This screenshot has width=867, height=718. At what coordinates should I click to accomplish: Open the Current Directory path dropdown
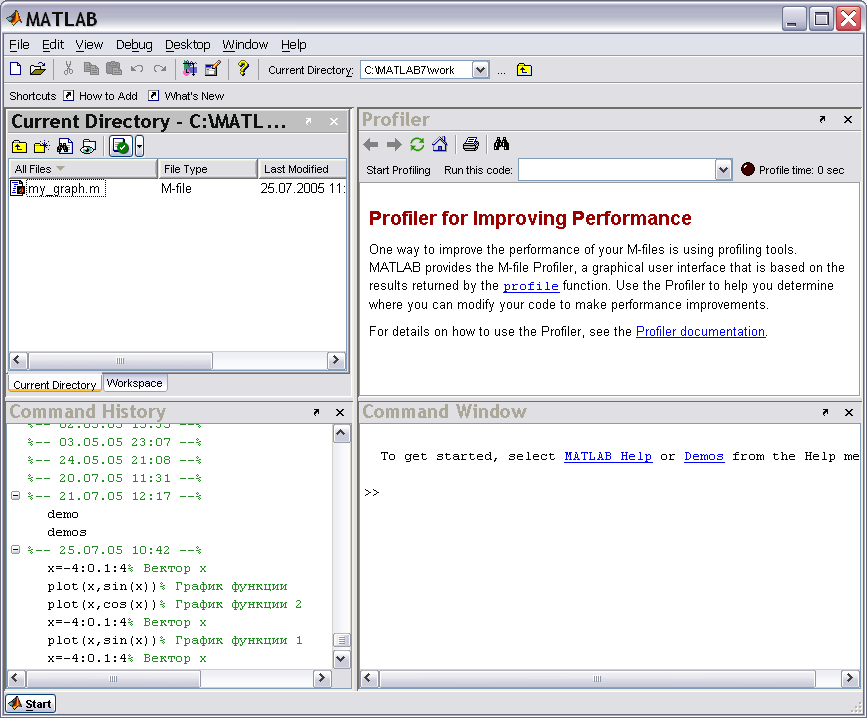pos(480,70)
